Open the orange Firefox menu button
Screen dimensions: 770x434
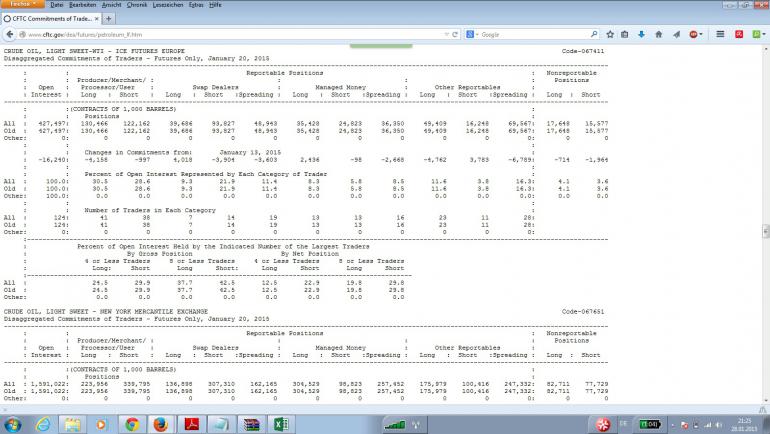tap(20, 5)
